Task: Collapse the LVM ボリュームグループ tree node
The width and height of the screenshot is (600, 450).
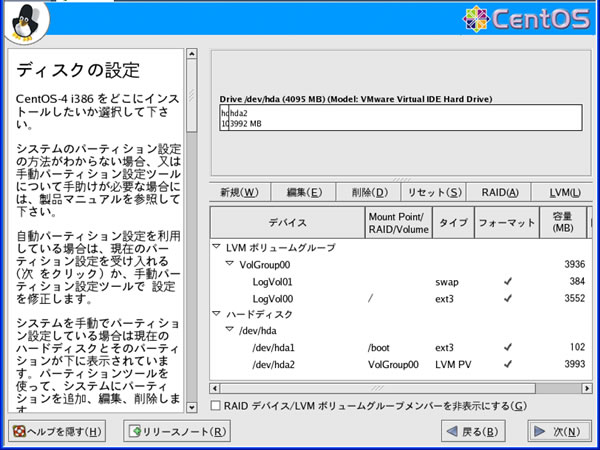Action: tap(216, 247)
